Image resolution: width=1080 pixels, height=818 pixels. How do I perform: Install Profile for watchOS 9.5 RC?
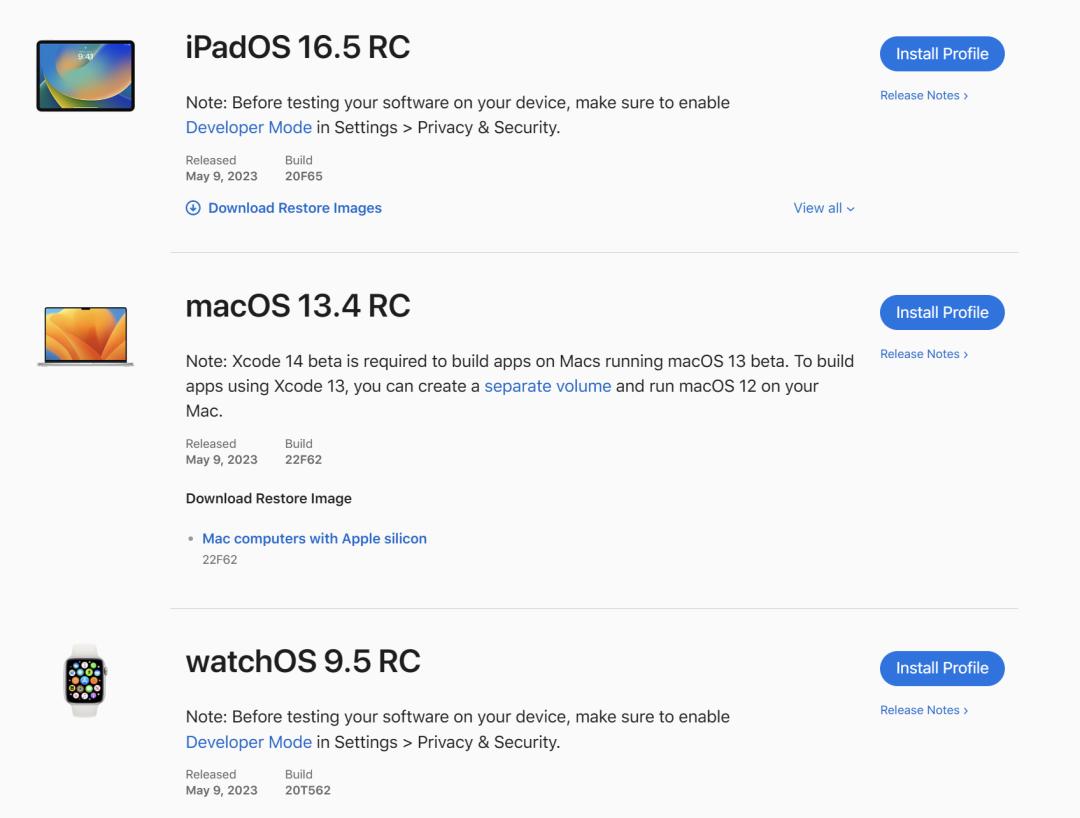pyautogui.click(x=941, y=667)
